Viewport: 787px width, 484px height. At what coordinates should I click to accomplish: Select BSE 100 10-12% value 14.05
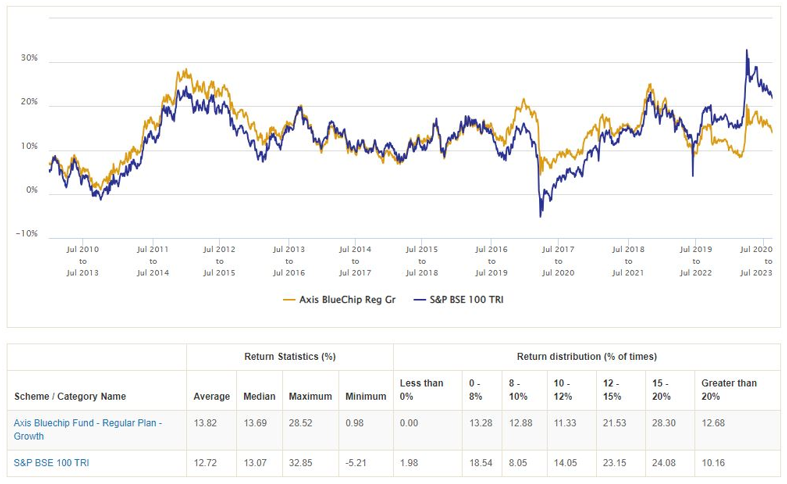(565, 462)
